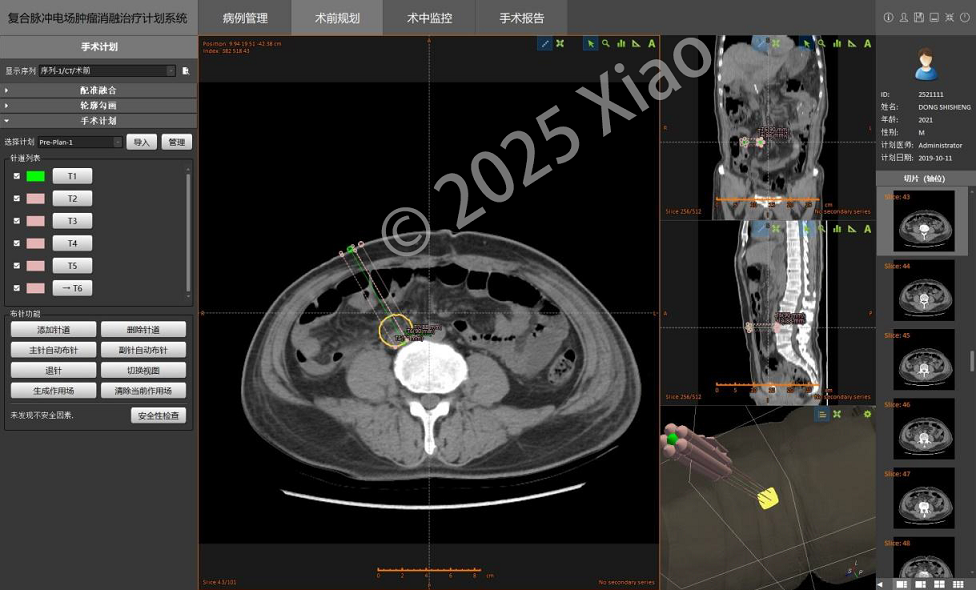Open the display series dropdown
Screen dimensions: 976x590
point(108,71)
